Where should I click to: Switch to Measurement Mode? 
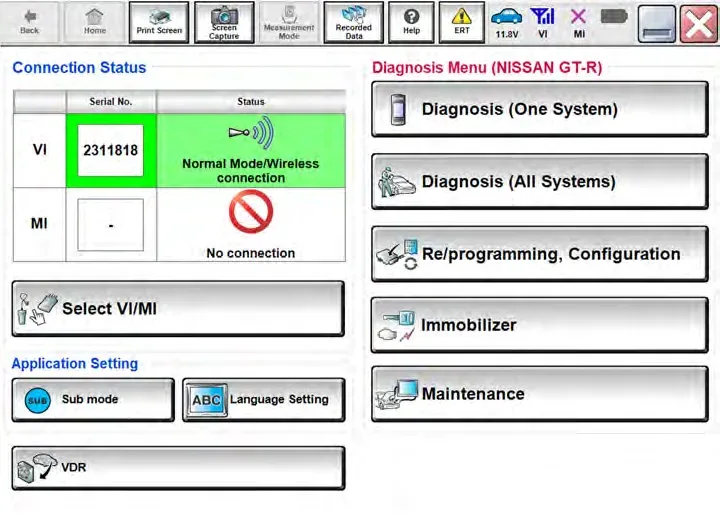tap(289, 22)
